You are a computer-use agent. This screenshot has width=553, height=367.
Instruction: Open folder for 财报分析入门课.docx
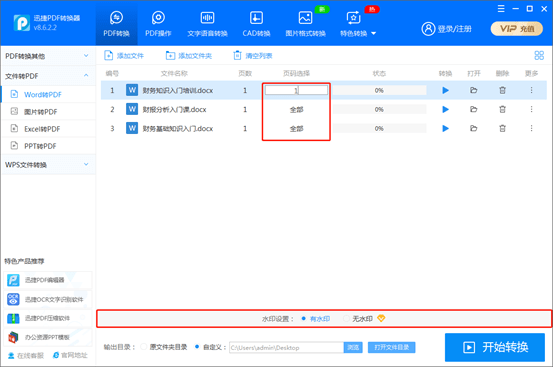click(x=474, y=109)
